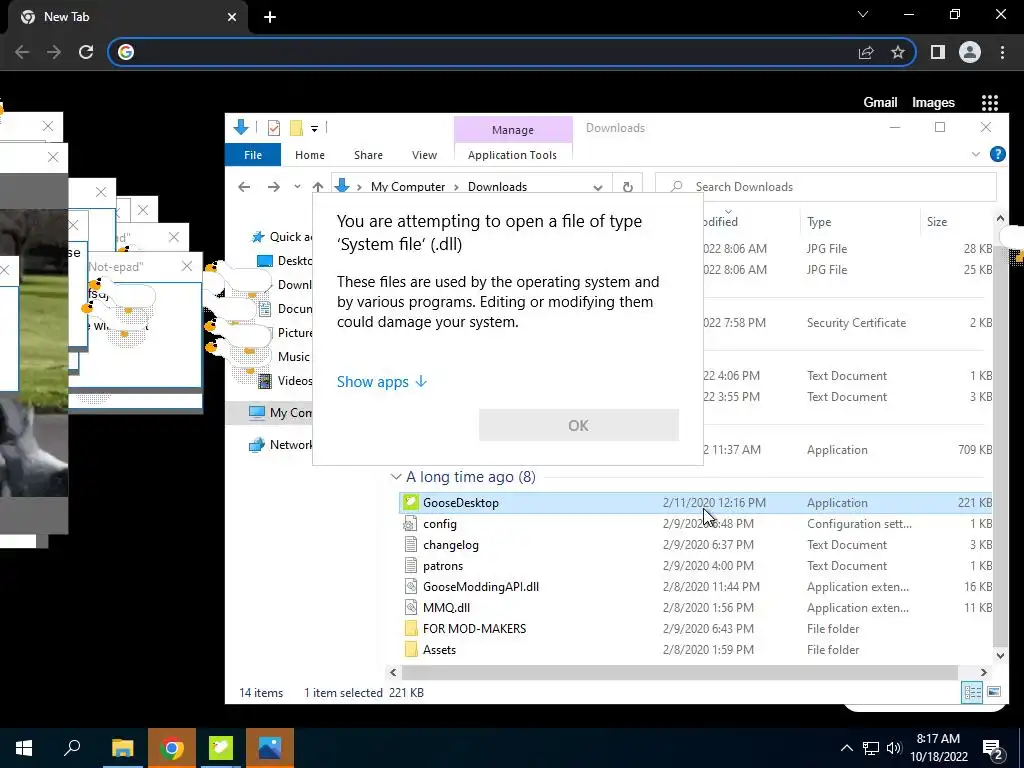Open Chrome profile avatar
The image size is (1024, 768).
(x=970, y=52)
